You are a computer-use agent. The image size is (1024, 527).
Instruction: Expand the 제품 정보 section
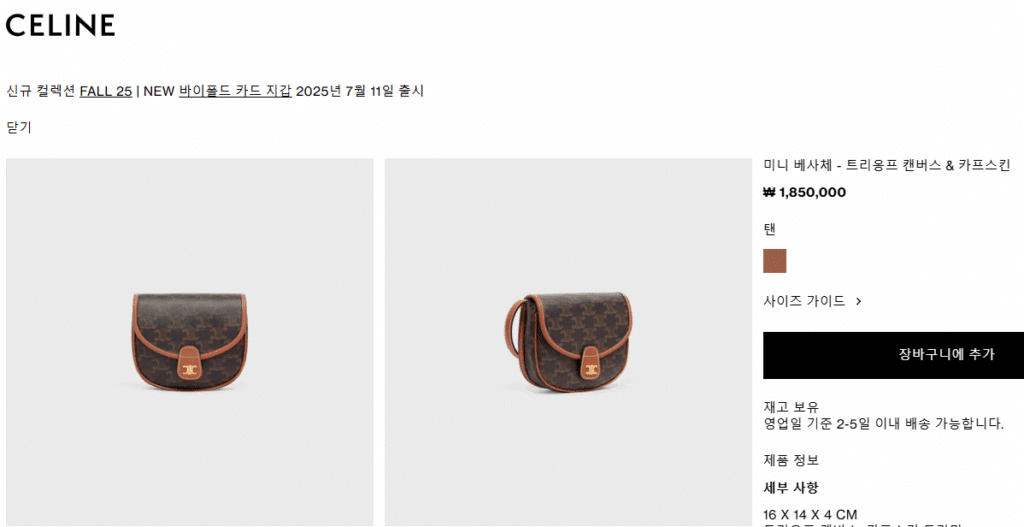click(791, 460)
